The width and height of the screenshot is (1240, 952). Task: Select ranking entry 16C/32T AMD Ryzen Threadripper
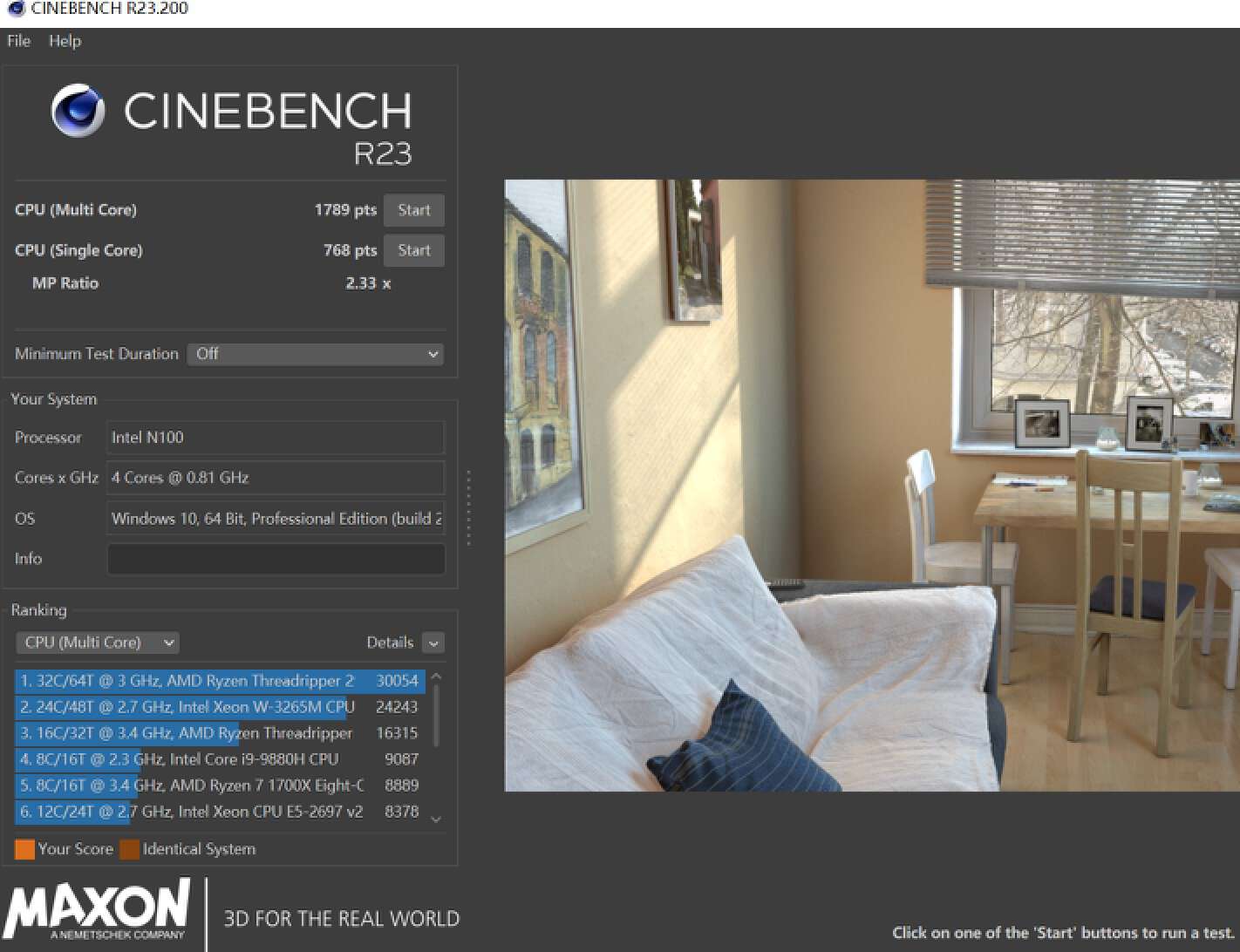coord(220,733)
